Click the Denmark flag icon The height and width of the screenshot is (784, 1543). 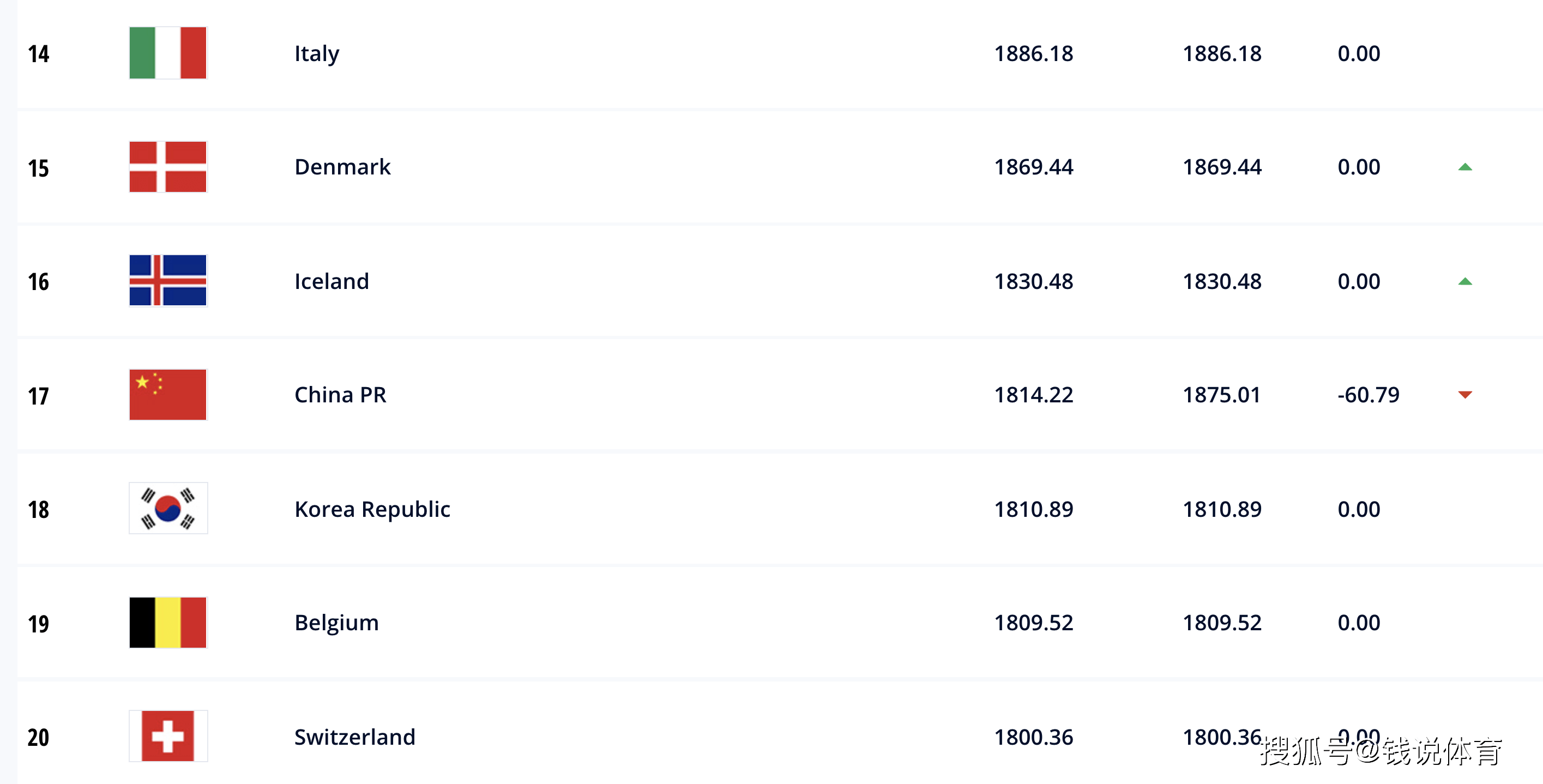[168, 166]
